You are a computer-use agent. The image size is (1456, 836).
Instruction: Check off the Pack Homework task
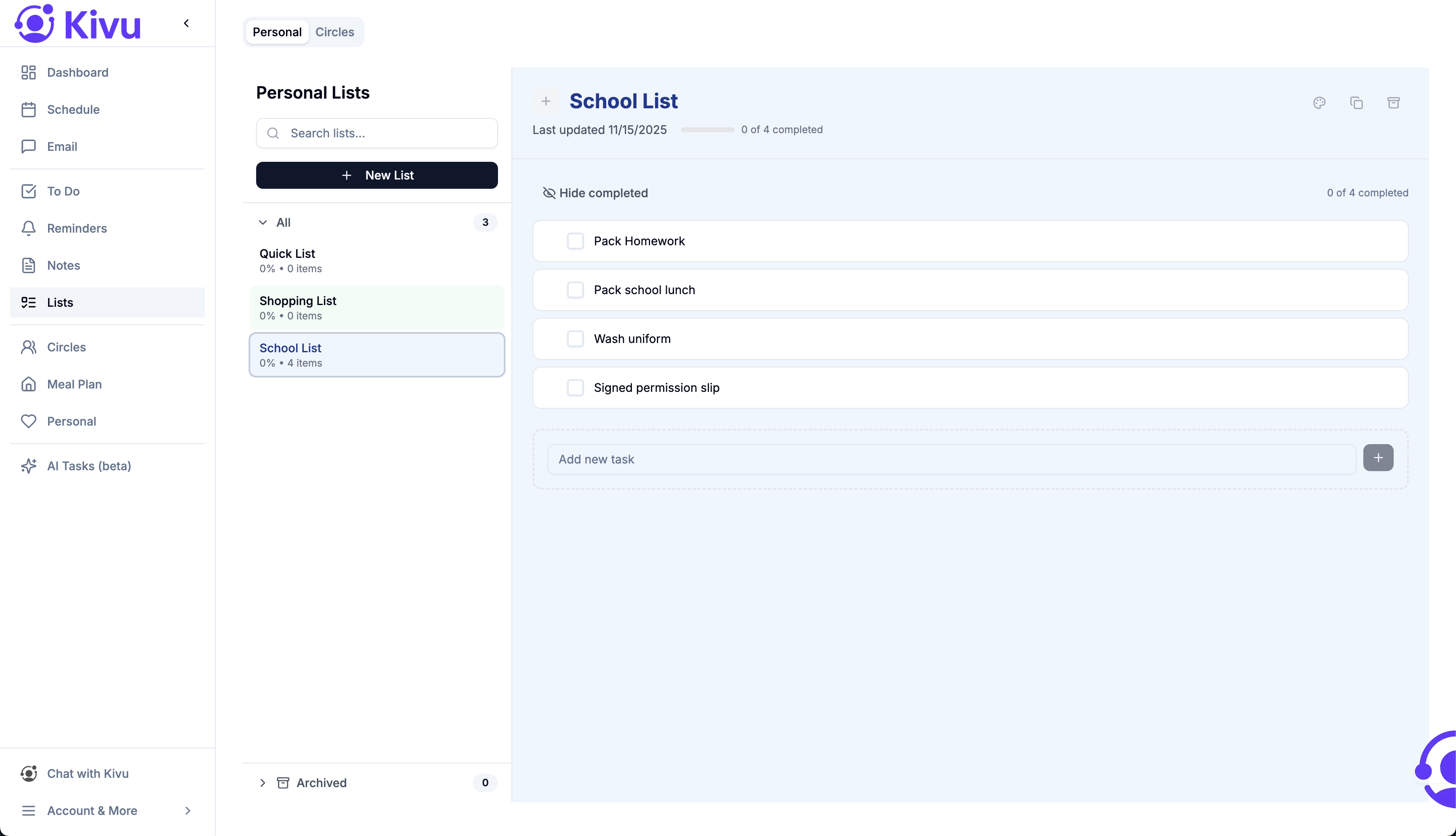(x=575, y=241)
